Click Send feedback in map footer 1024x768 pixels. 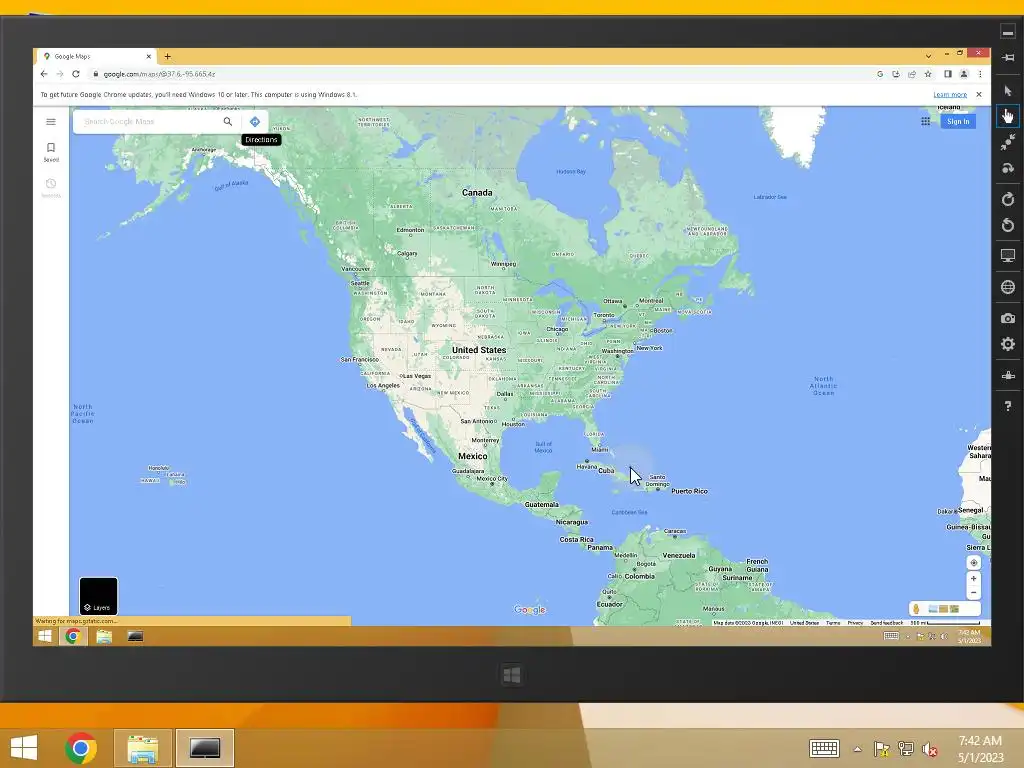pyautogui.click(x=886, y=623)
